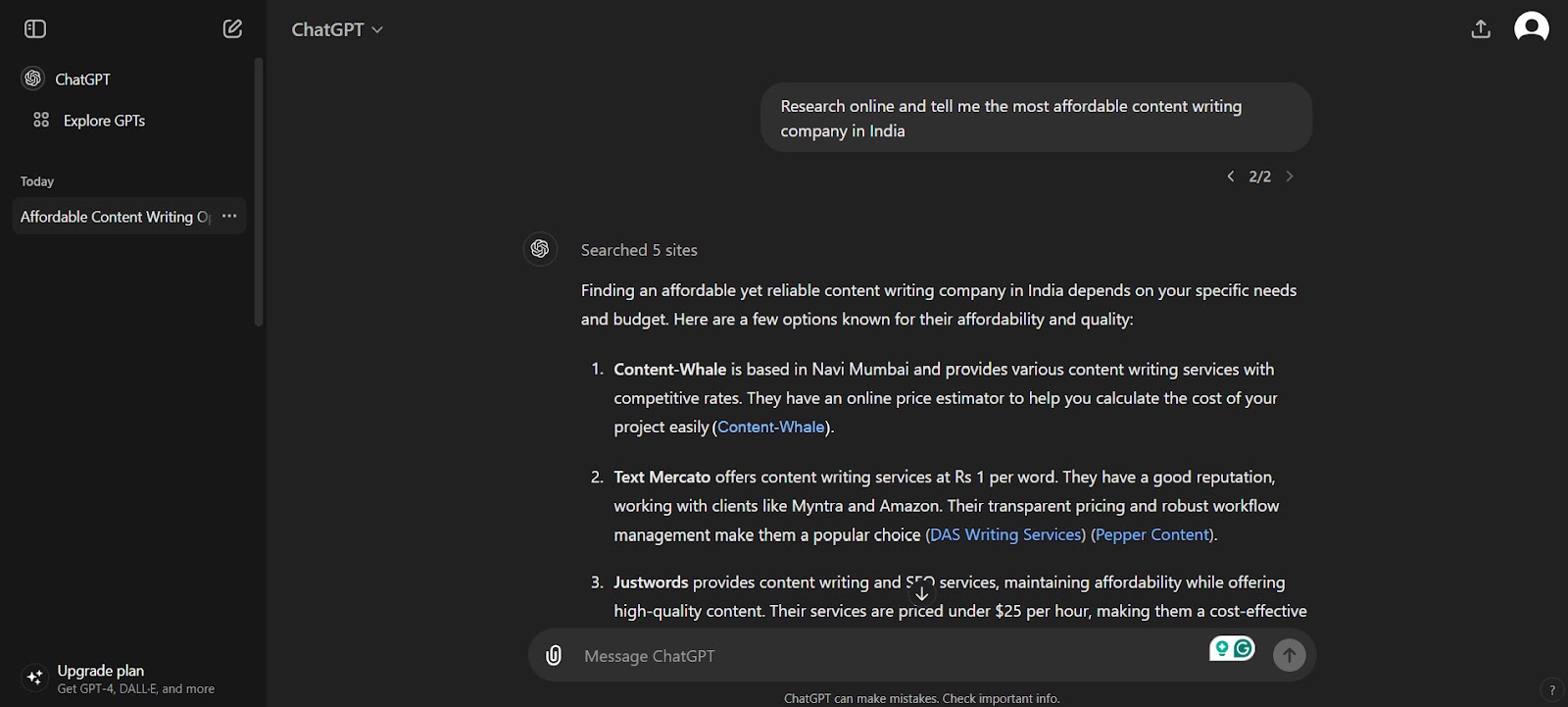The height and width of the screenshot is (707, 1568).
Task: Open the Content-Whale source link
Action: point(771,427)
